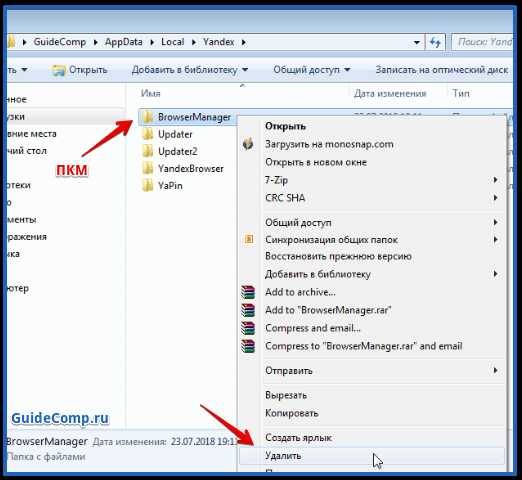Click the BrowserManager folder icon

147,117
